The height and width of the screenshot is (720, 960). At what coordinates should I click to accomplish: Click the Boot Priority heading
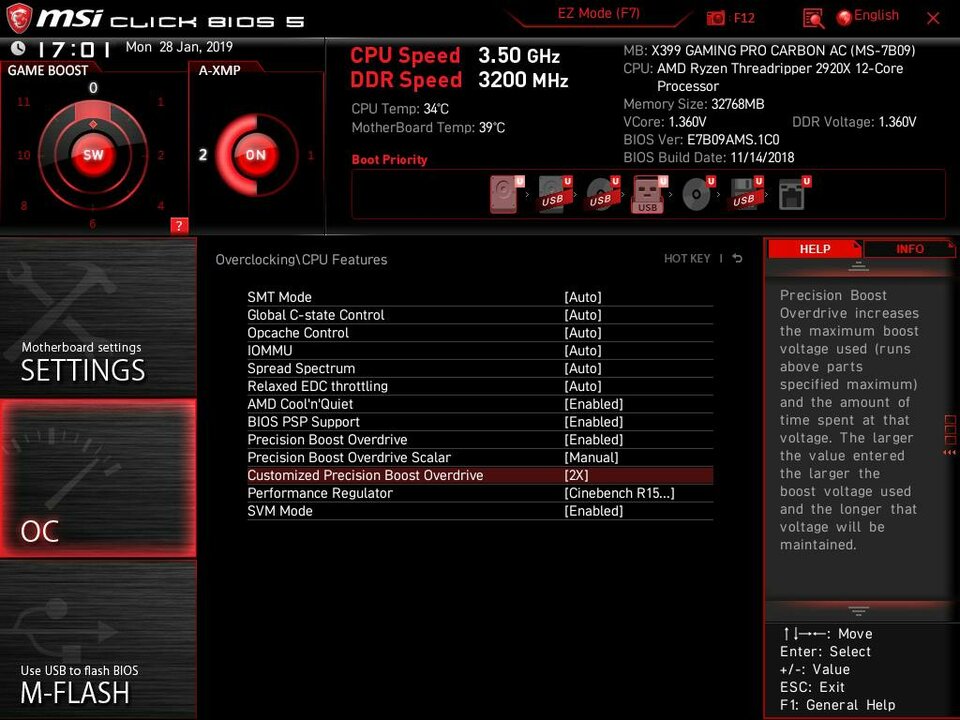coord(389,160)
